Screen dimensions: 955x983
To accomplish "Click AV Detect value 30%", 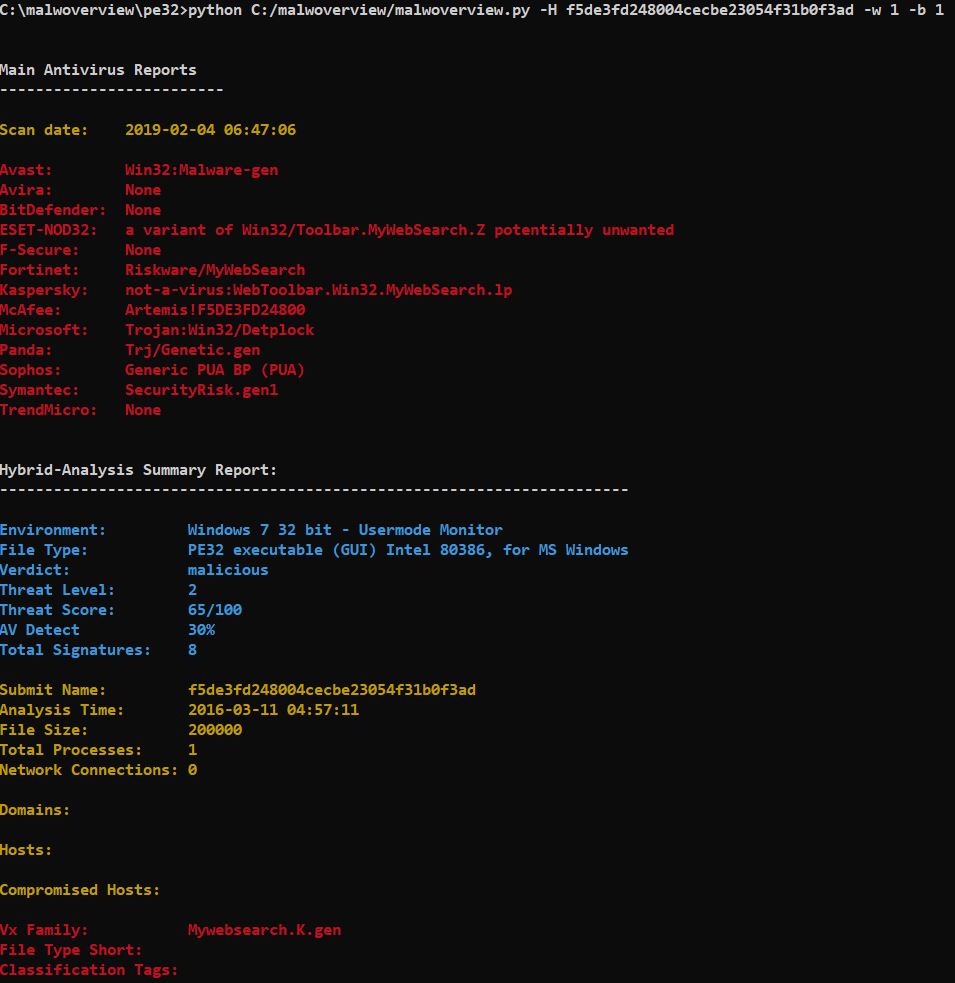I will tap(201, 630).
